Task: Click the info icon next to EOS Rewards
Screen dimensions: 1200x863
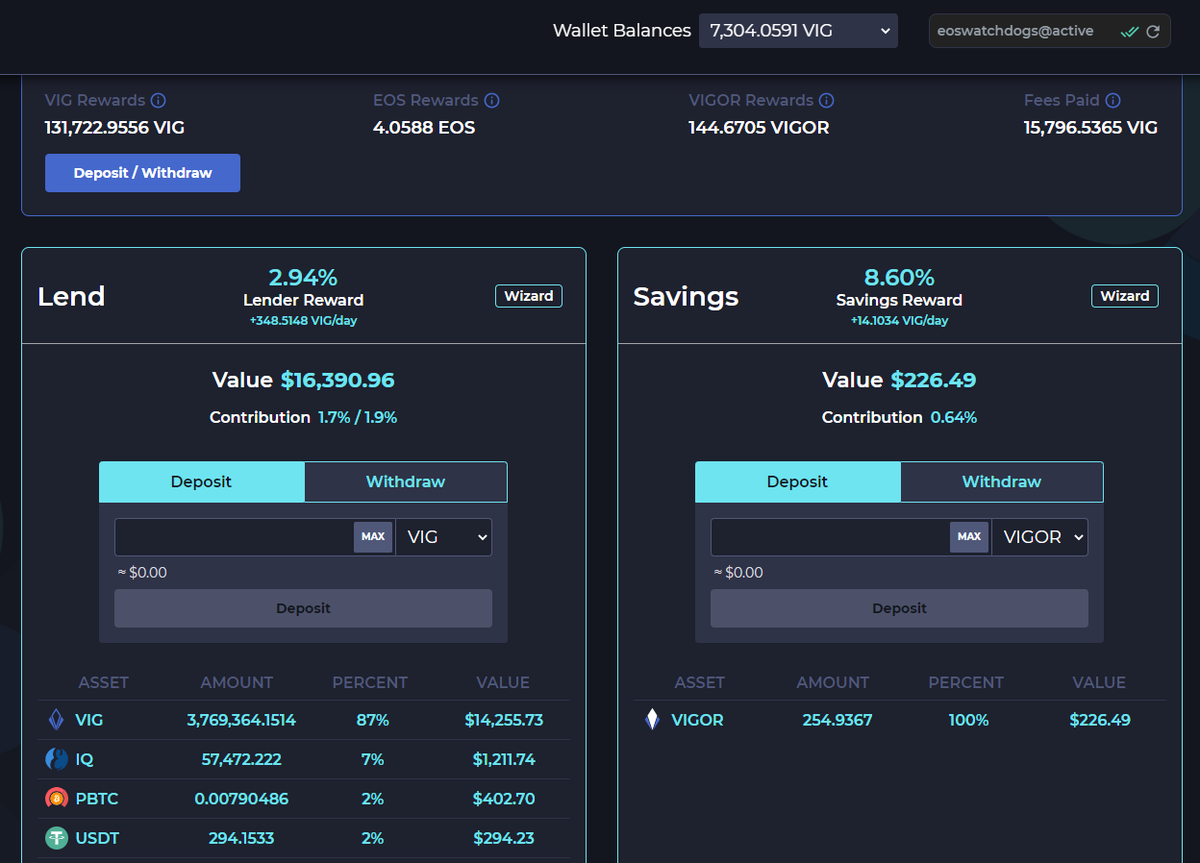Action: tap(491, 100)
